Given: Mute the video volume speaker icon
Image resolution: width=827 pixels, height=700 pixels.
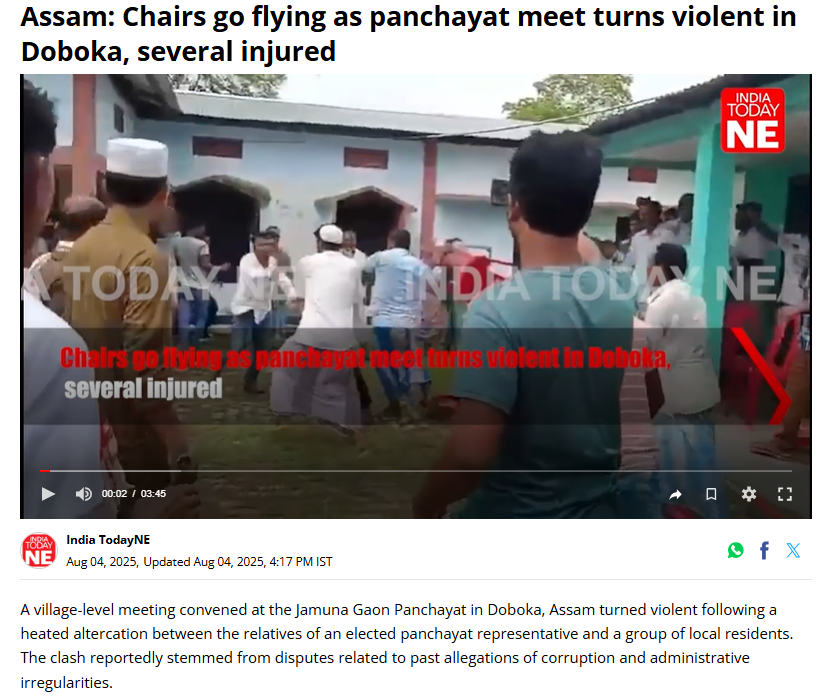Looking at the screenshot, I should 83,494.
